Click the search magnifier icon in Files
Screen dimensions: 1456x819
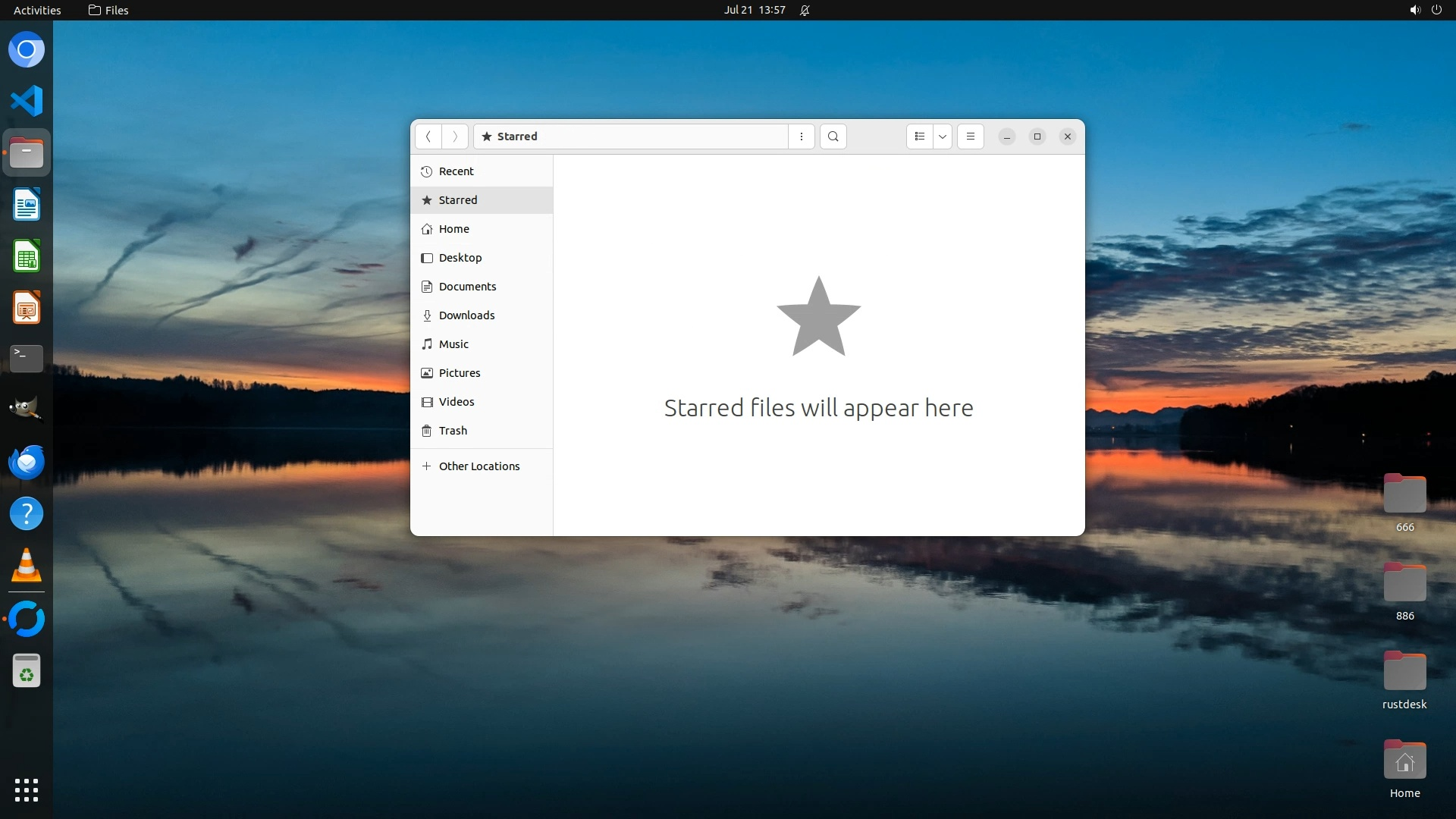[833, 136]
